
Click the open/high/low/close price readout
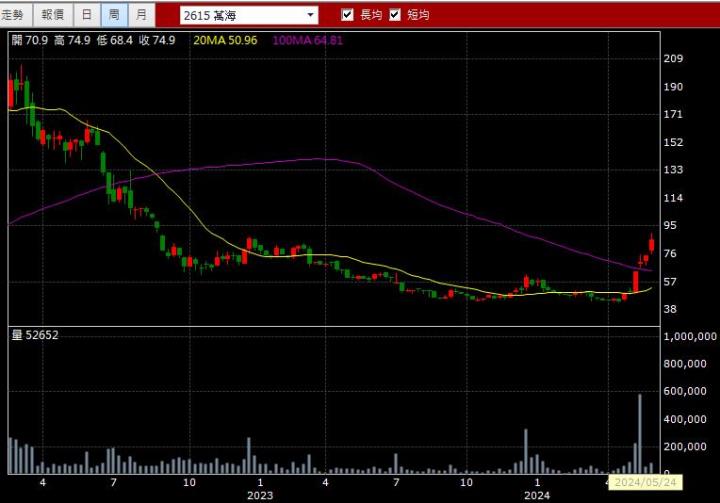click(93, 41)
